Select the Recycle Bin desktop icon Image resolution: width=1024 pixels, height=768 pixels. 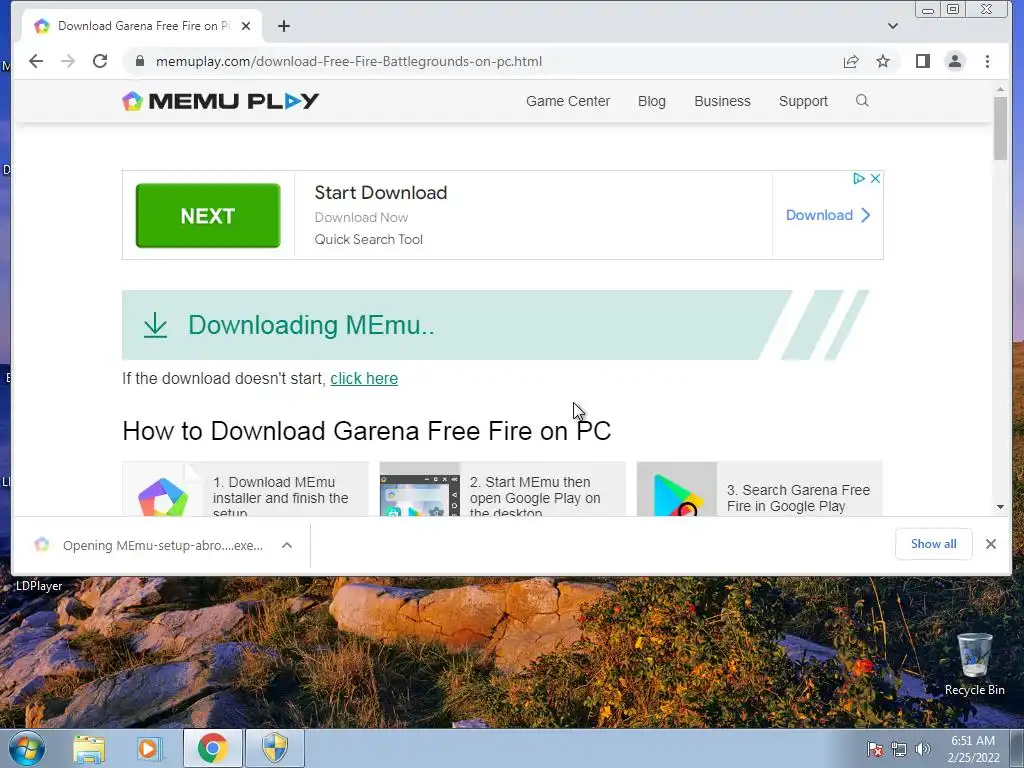(974, 664)
